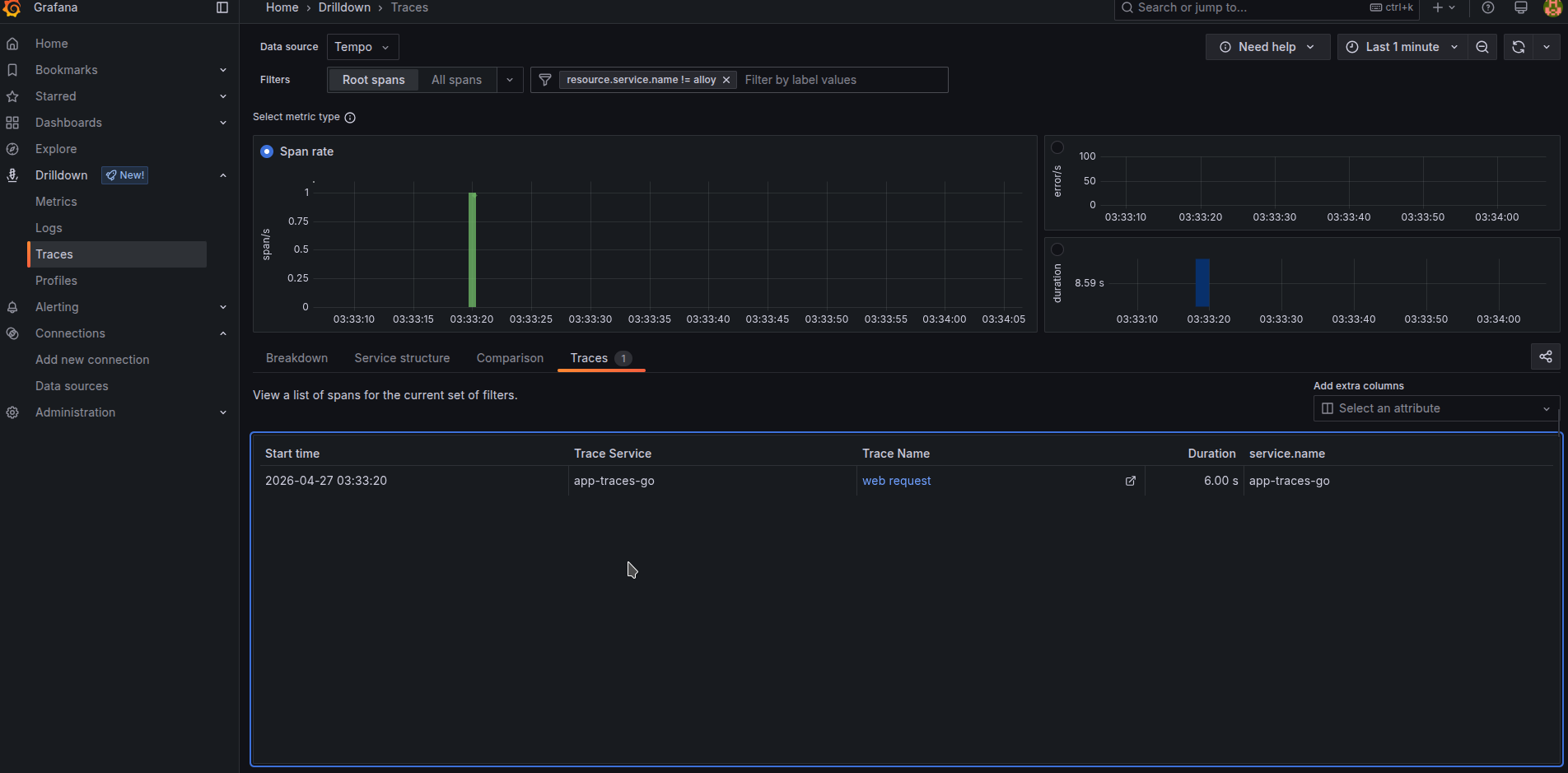The image size is (1568, 773).
Task: Click the zoom out time range icon
Action: coord(1482,47)
